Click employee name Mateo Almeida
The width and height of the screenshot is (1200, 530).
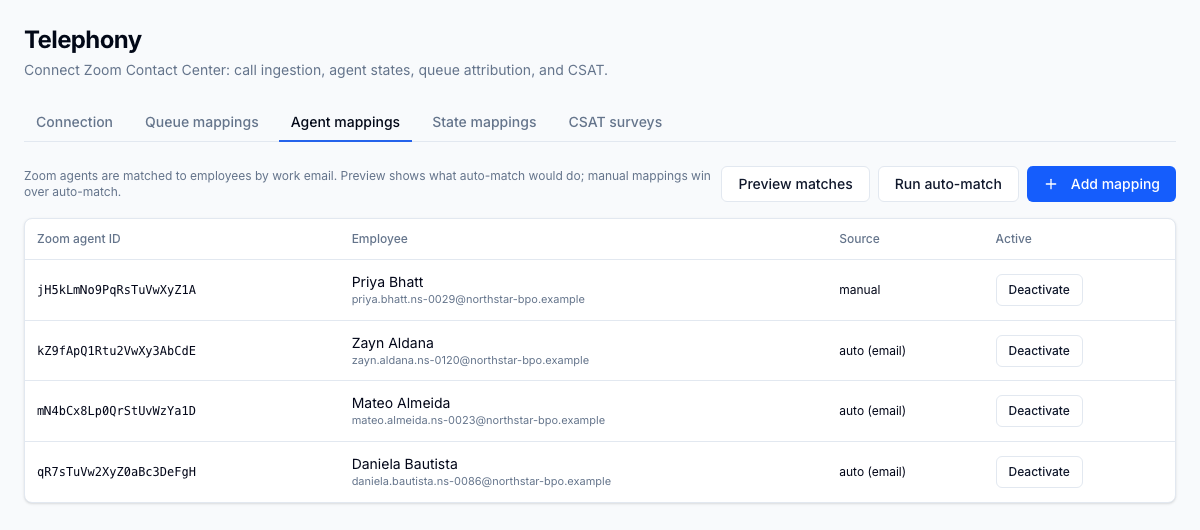tap(401, 403)
